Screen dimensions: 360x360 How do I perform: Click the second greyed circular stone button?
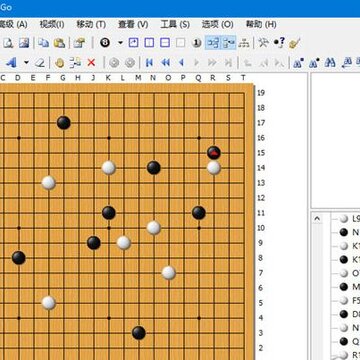click(x=130, y=62)
